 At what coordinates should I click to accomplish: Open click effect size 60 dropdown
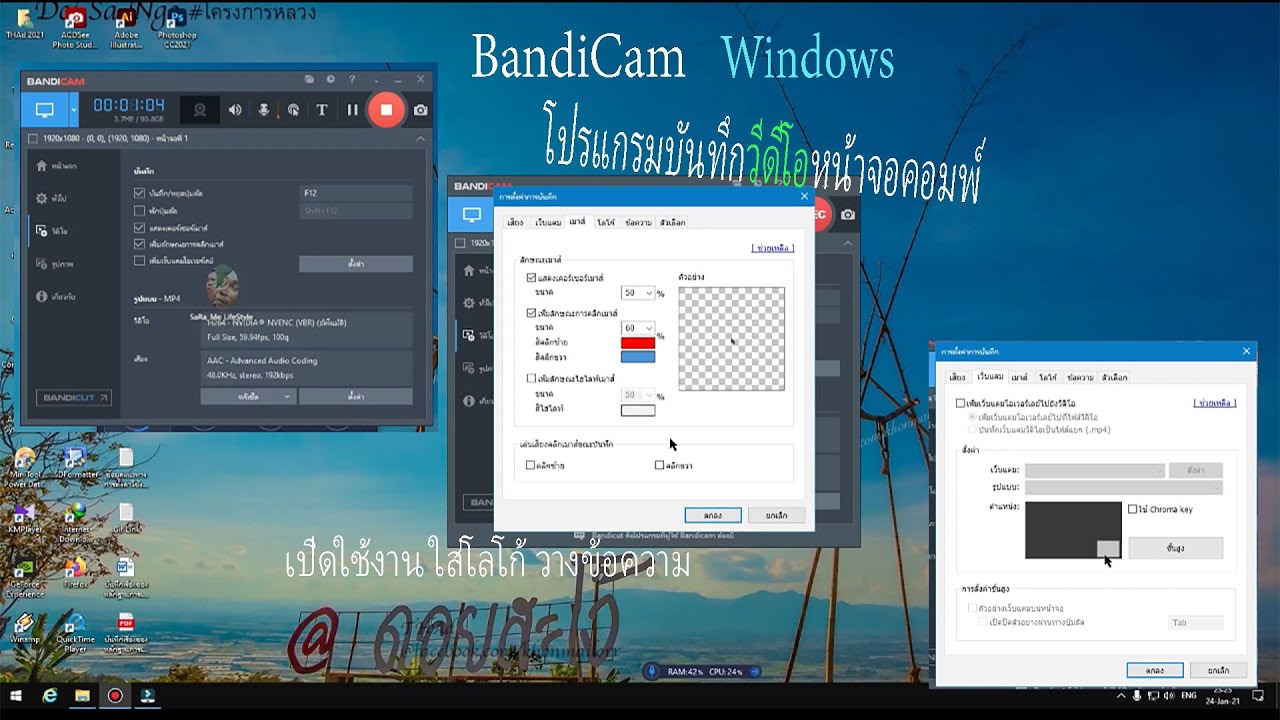(639, 327)
